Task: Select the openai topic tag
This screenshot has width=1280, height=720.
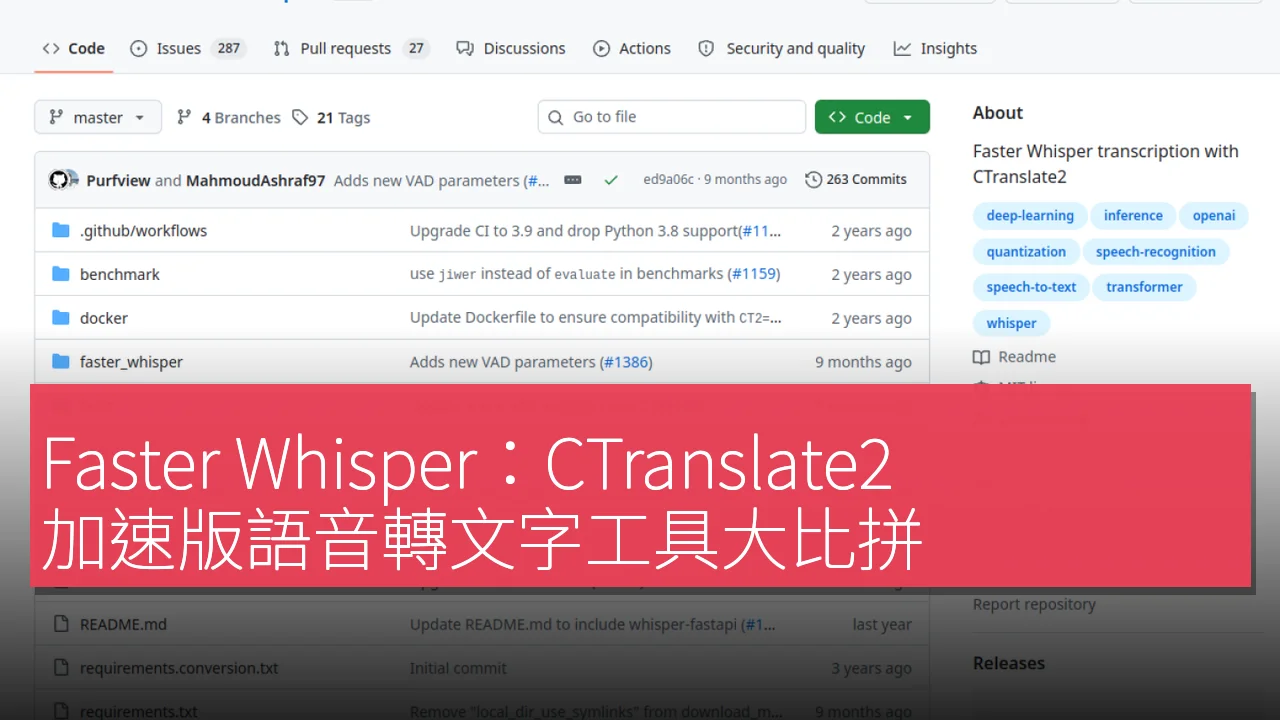Action: coord(1214,216)
